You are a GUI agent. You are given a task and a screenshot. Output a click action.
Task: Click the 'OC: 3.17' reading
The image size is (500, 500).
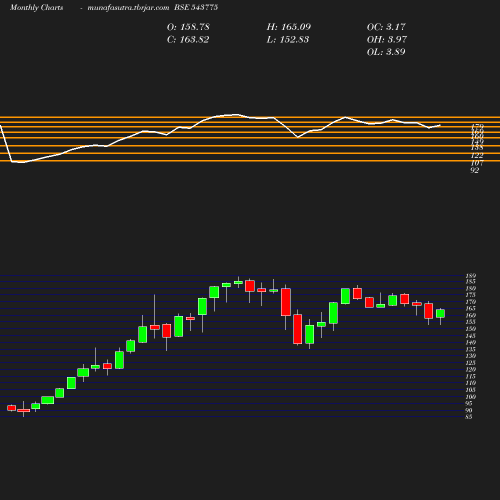(x=386, y=27)
